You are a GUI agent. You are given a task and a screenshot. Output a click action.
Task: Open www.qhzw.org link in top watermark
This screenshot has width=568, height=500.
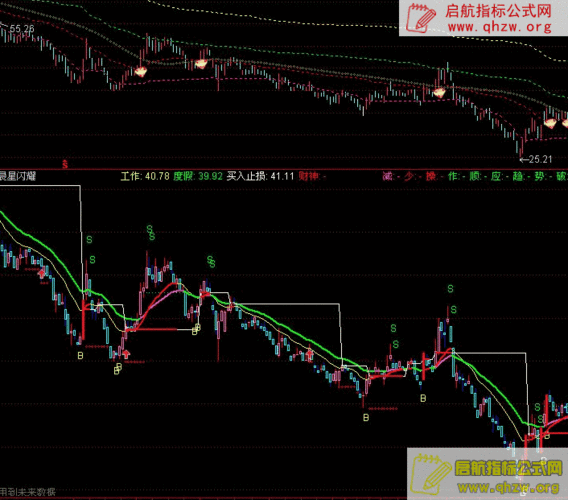[x=500, y=27]
